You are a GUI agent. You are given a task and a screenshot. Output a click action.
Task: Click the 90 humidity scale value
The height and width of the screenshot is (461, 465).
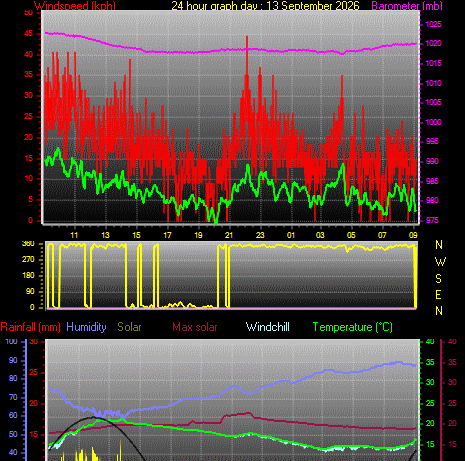coord(13,360)
